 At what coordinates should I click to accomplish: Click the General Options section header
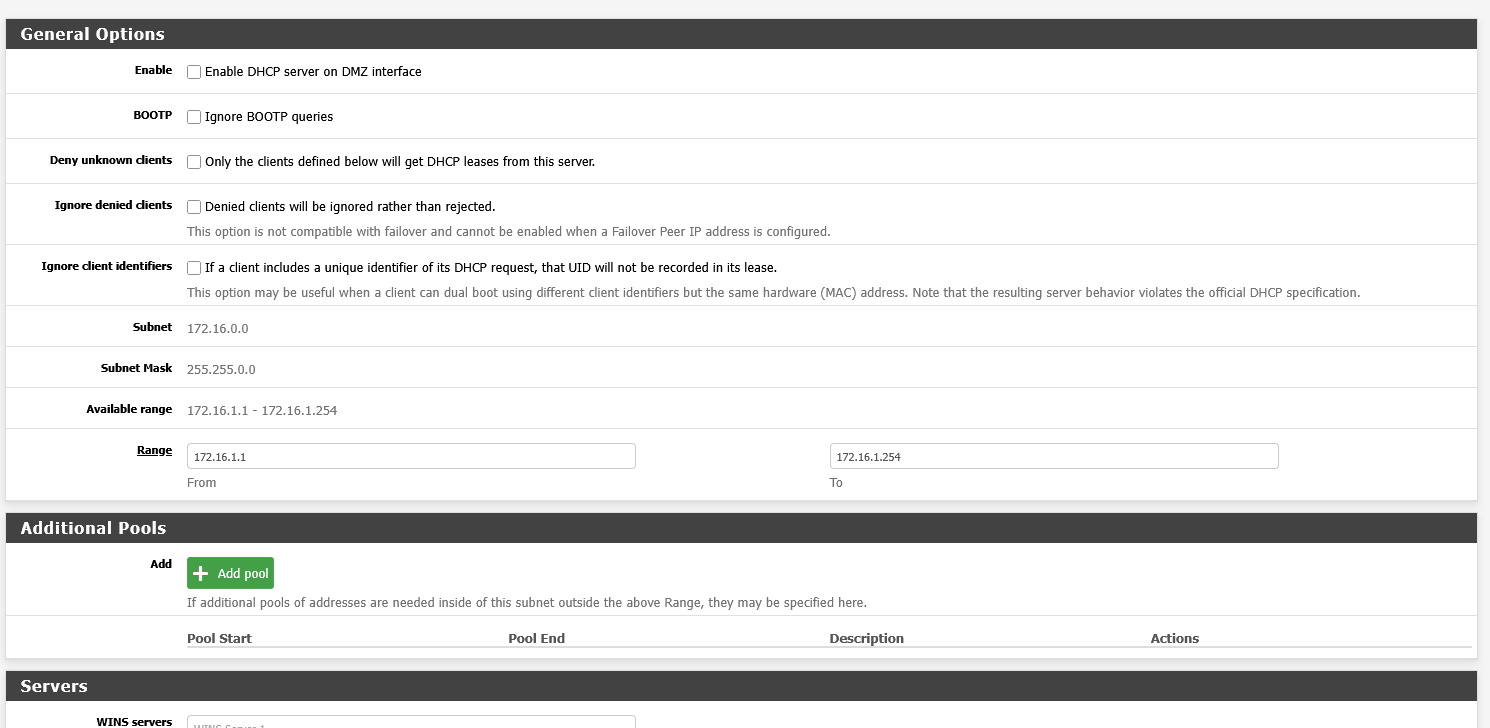pos(92,33)
